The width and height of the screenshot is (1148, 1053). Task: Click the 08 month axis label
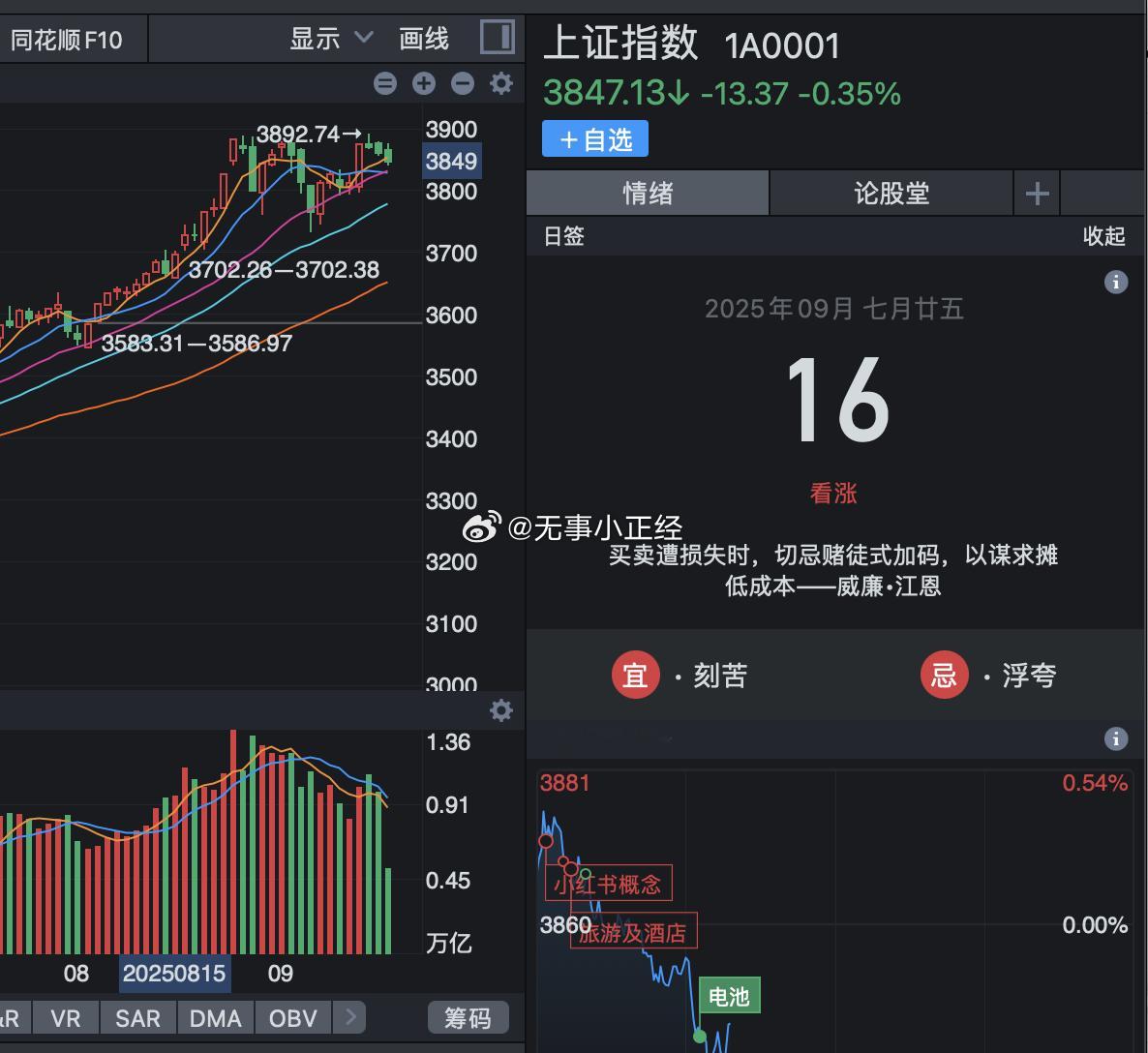coord(76,974)
